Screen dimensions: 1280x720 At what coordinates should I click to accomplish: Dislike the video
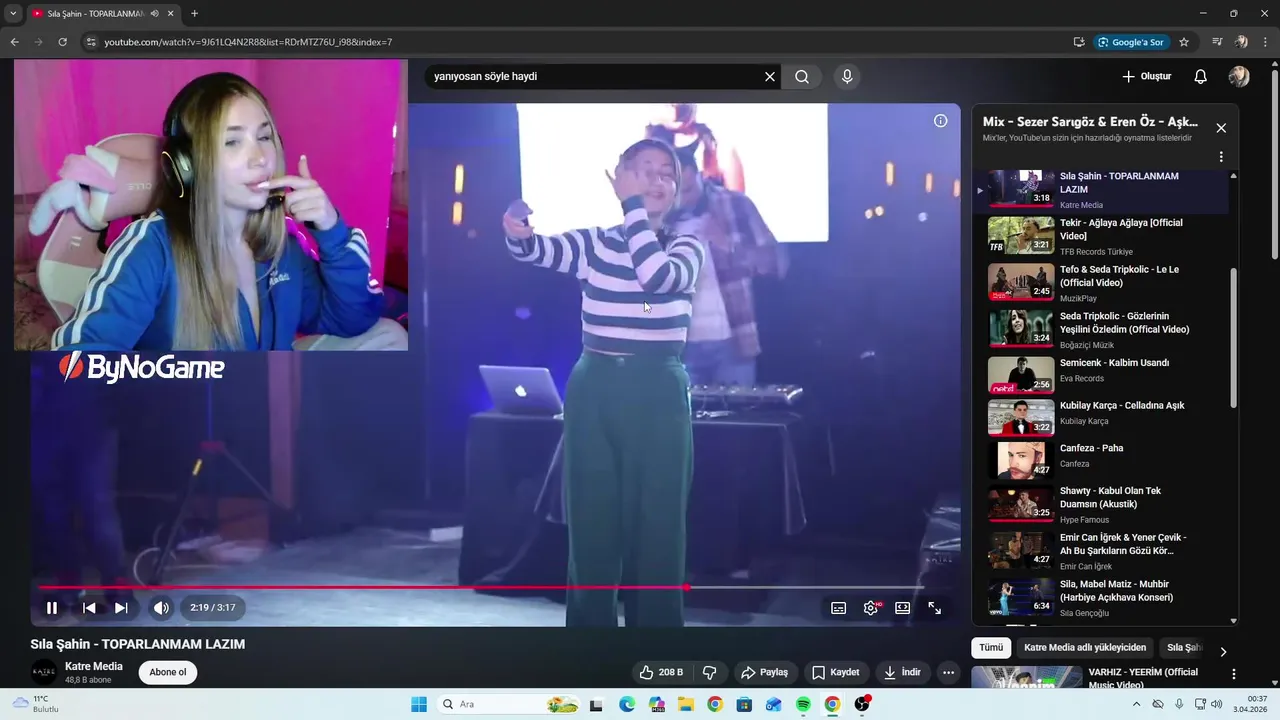coord(710,672)
